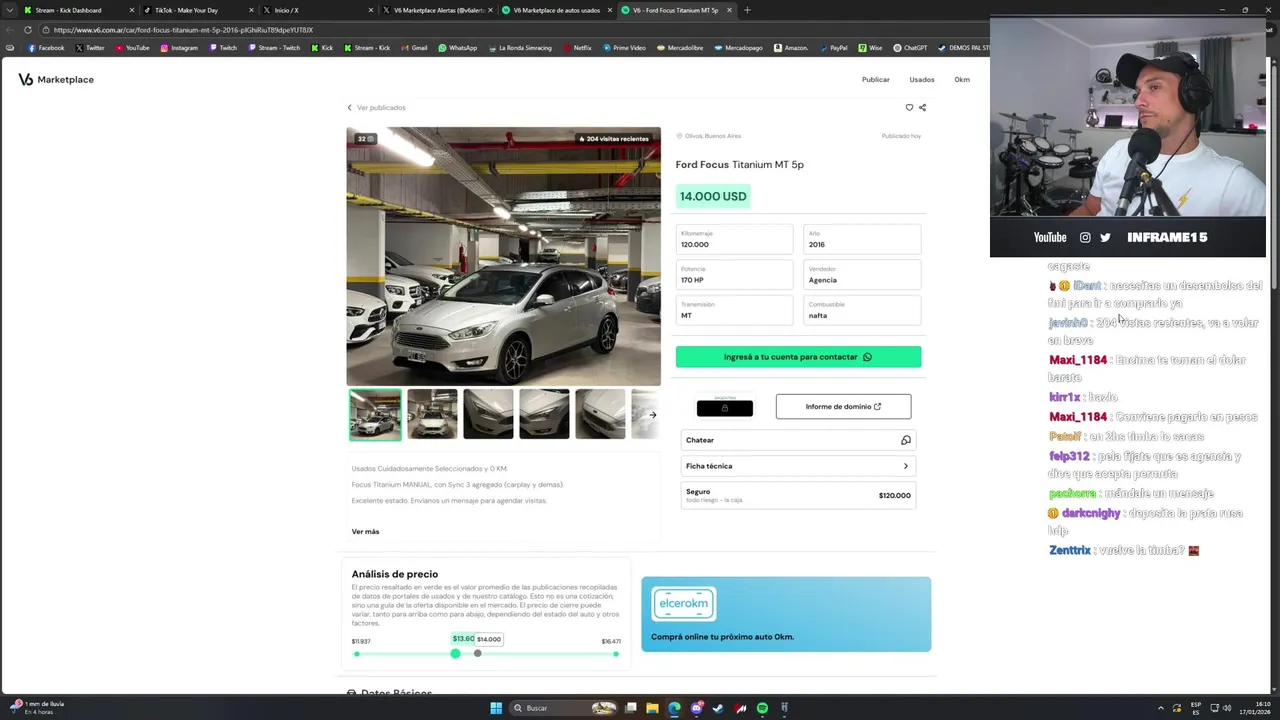Open Spotify from the taskbar
Image resolution: width=1280 pixels, height=720 pixels.
pos(762,708)
